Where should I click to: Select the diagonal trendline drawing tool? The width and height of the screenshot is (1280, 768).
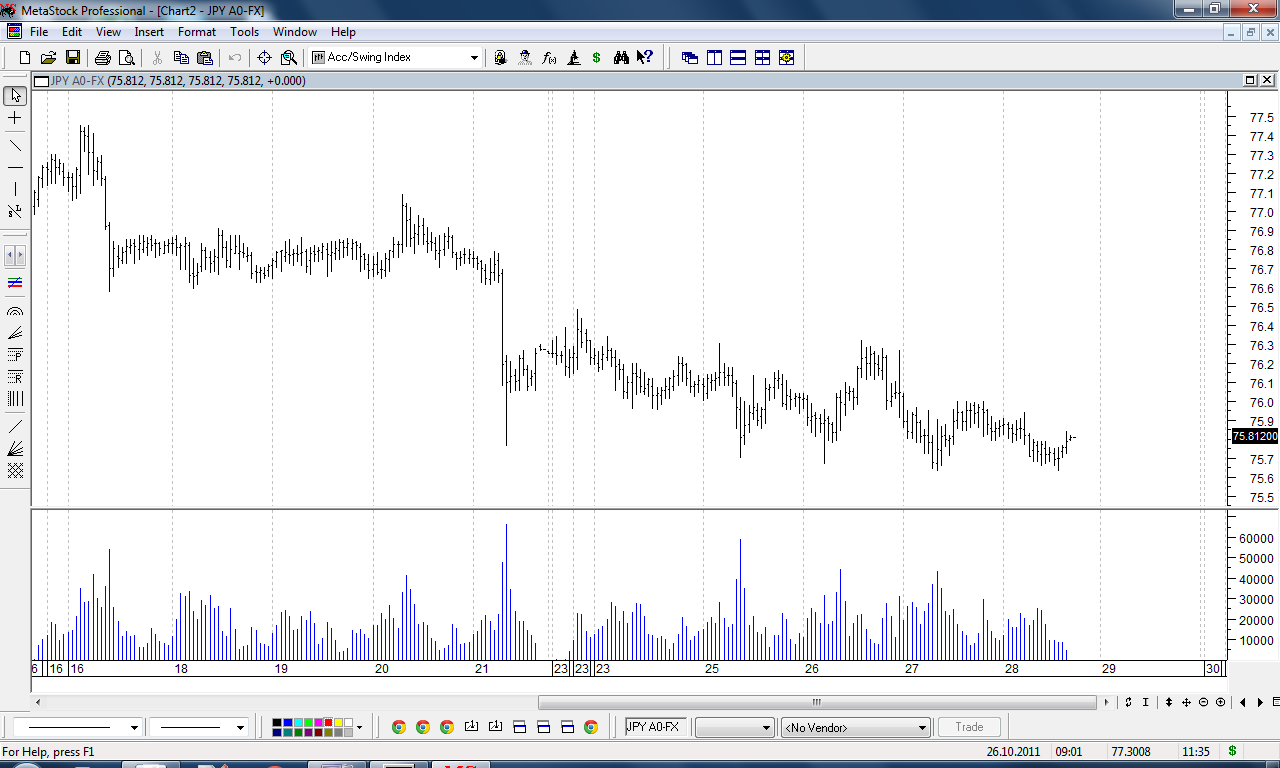[x=15, y=146]
